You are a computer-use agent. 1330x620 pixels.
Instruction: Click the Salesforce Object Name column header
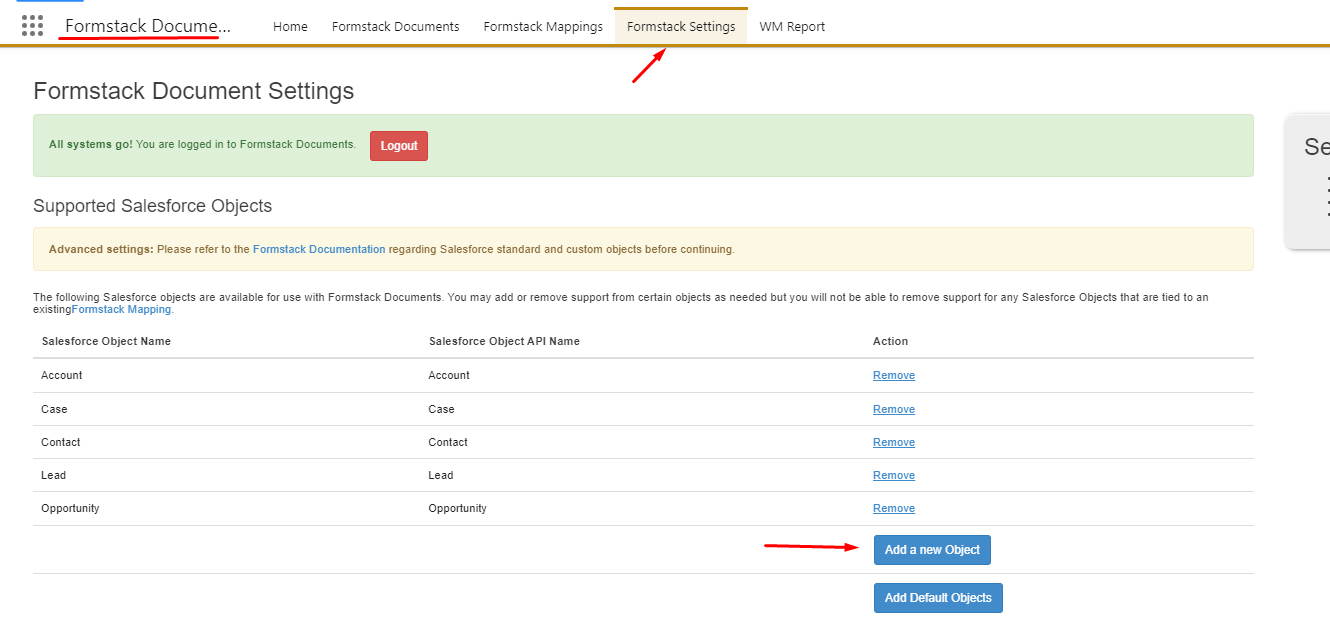[x=106, y=341]
